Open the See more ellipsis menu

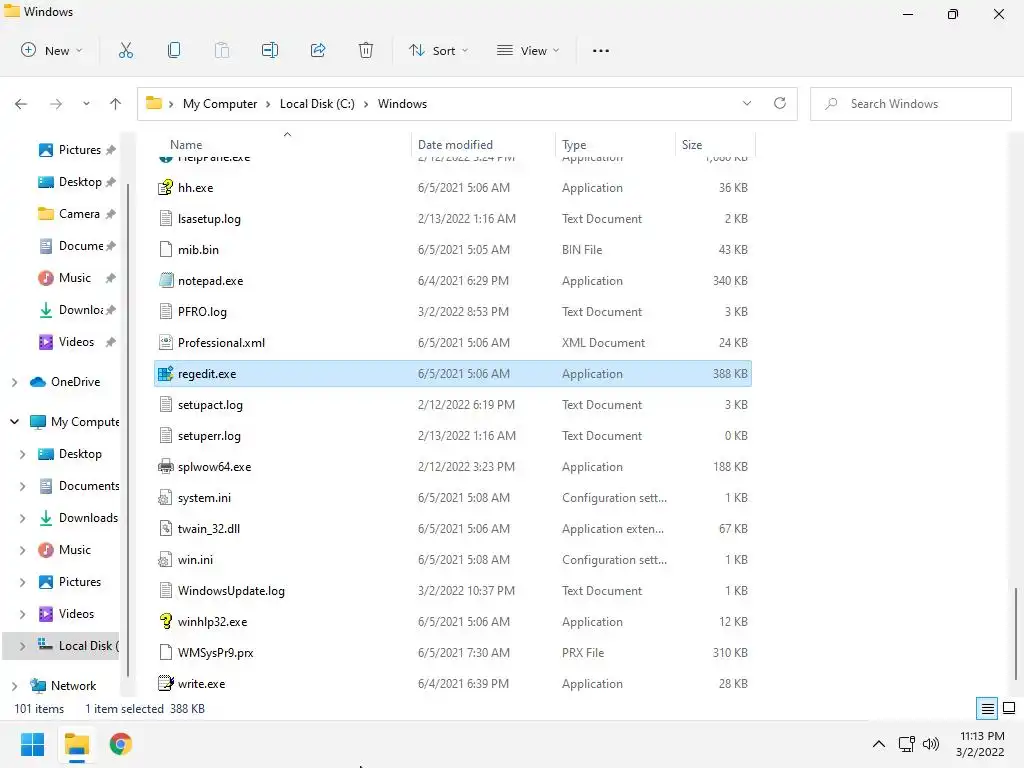[x=601, y=50]
